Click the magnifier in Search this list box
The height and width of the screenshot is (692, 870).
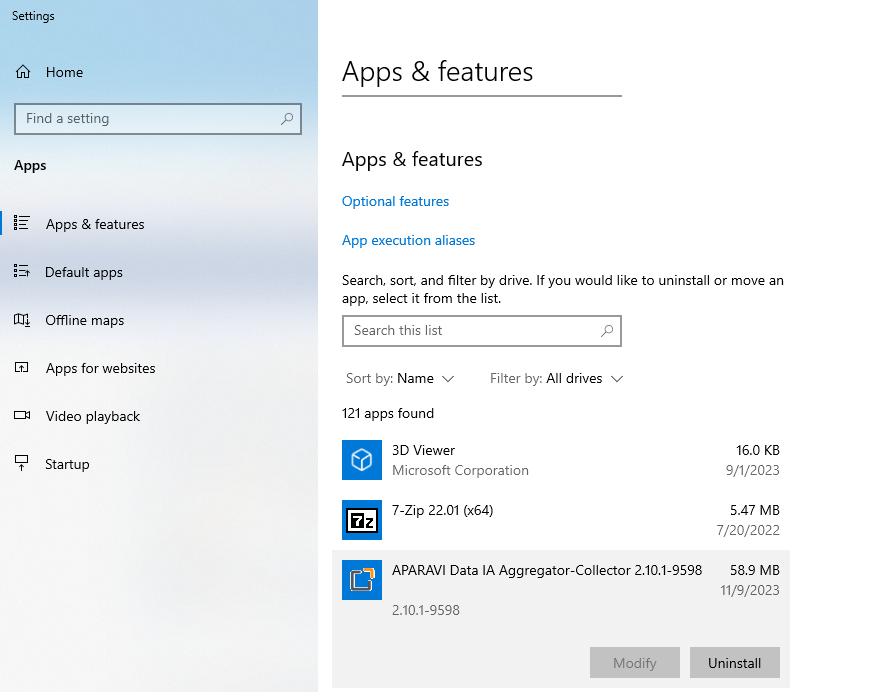tap(606, 331)
